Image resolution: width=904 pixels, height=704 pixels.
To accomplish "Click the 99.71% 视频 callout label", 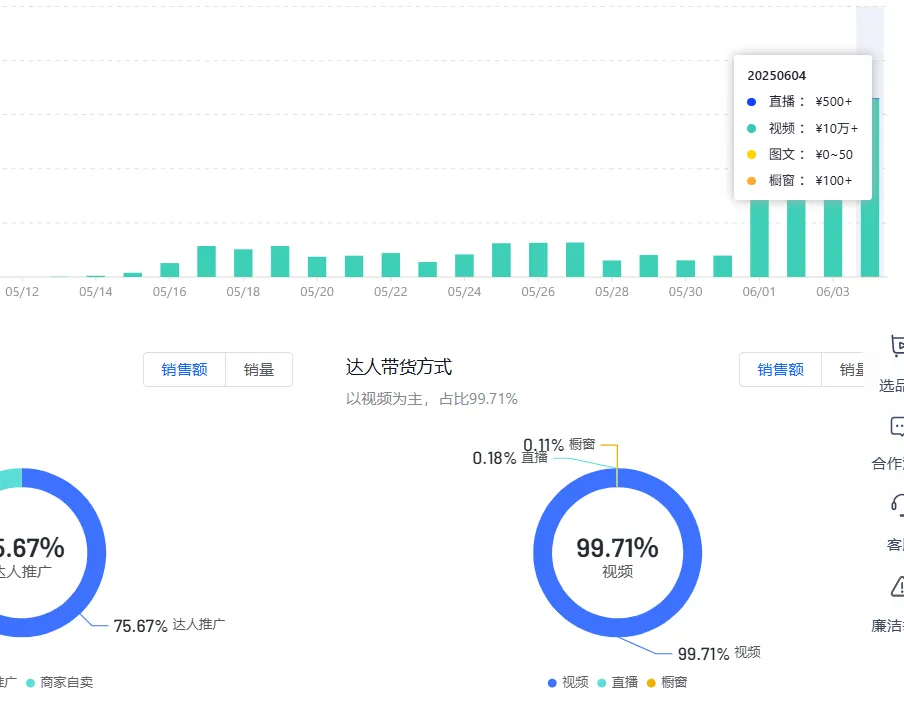I will coord(720,653).
